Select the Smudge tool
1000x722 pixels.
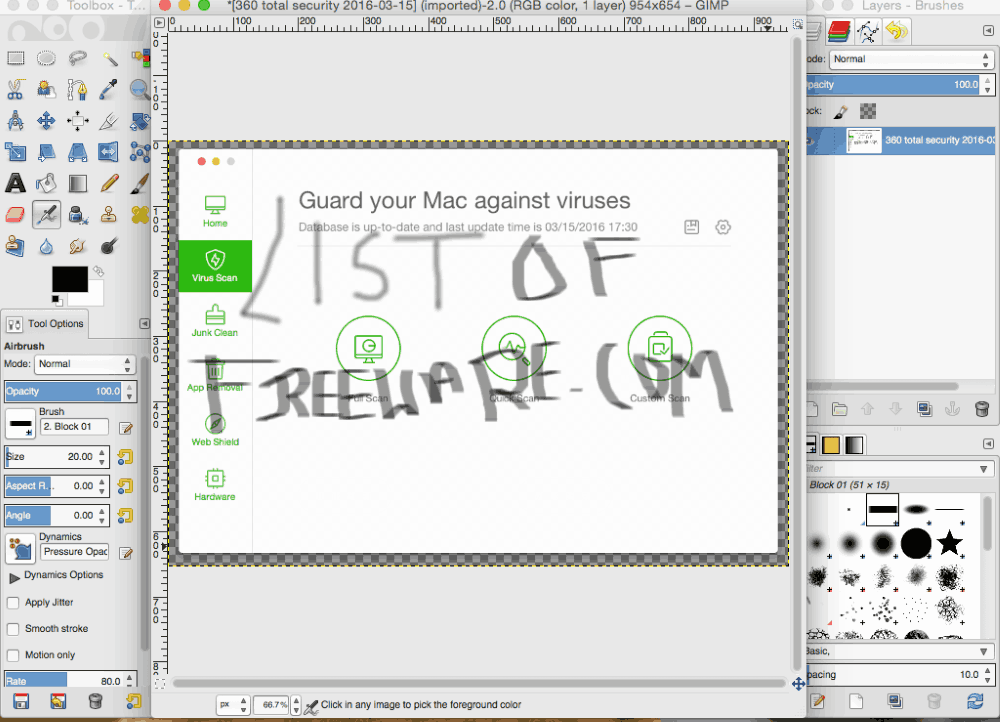tap(77, 246)
